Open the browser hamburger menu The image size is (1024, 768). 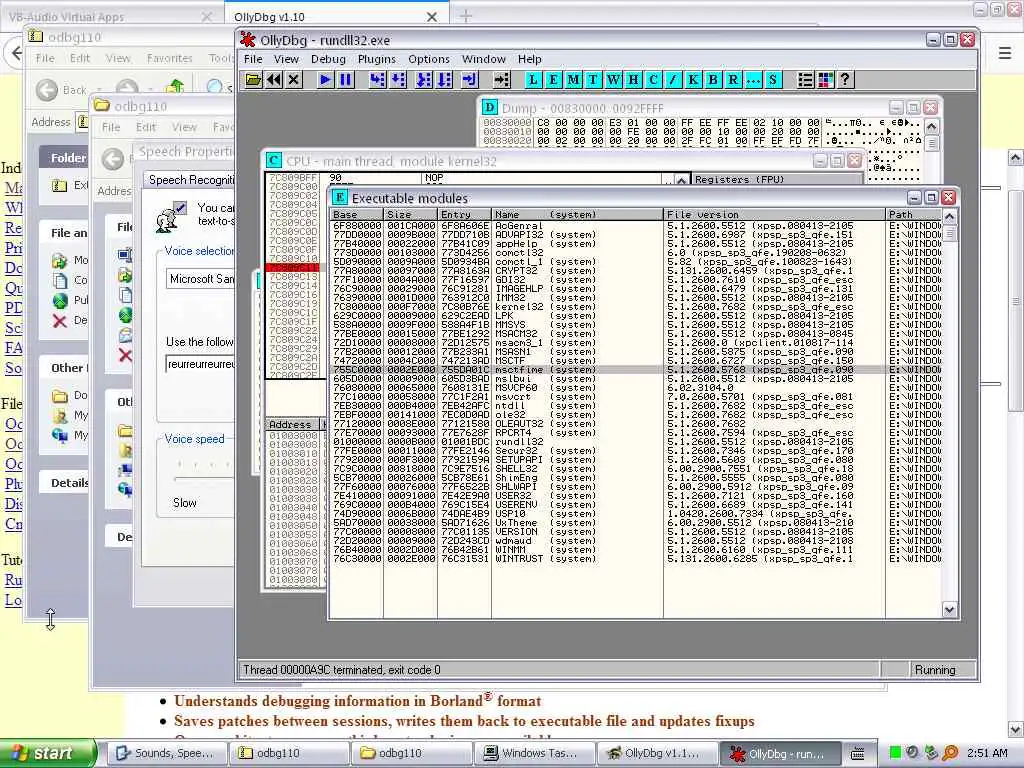click(x=1004, y=53)
